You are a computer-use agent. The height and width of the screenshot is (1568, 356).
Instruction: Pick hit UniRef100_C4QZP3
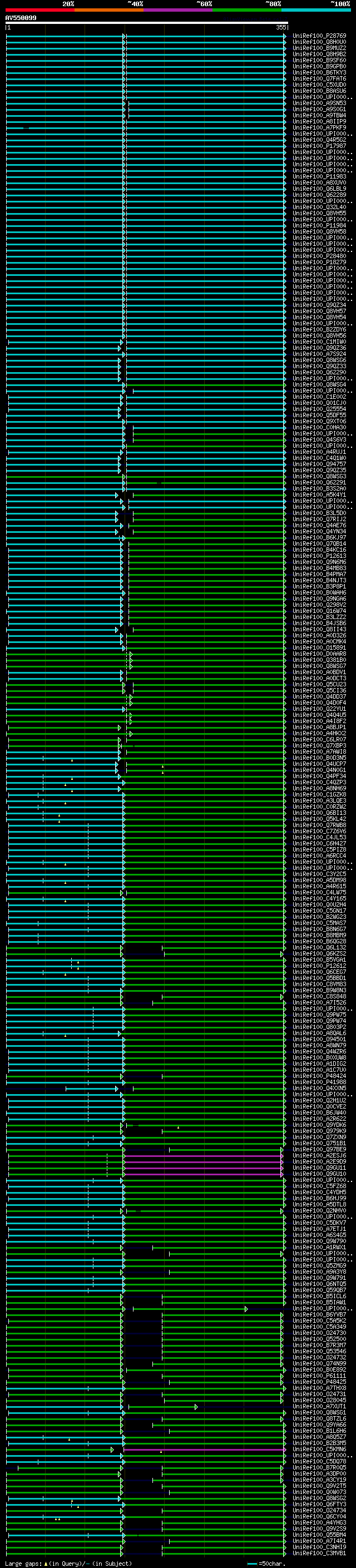pos(319,782)
